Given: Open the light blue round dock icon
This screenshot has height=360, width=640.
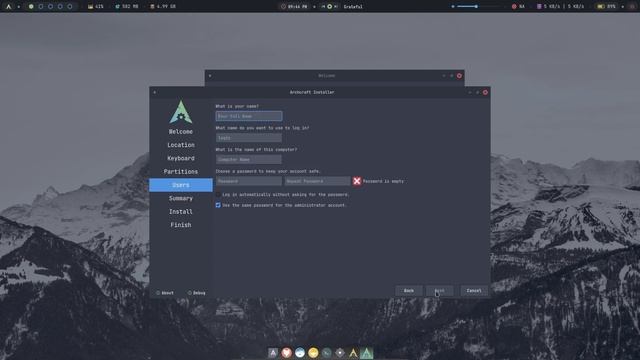Looking at the screenshot, I should pyautogui.click(x=300, y=353).
